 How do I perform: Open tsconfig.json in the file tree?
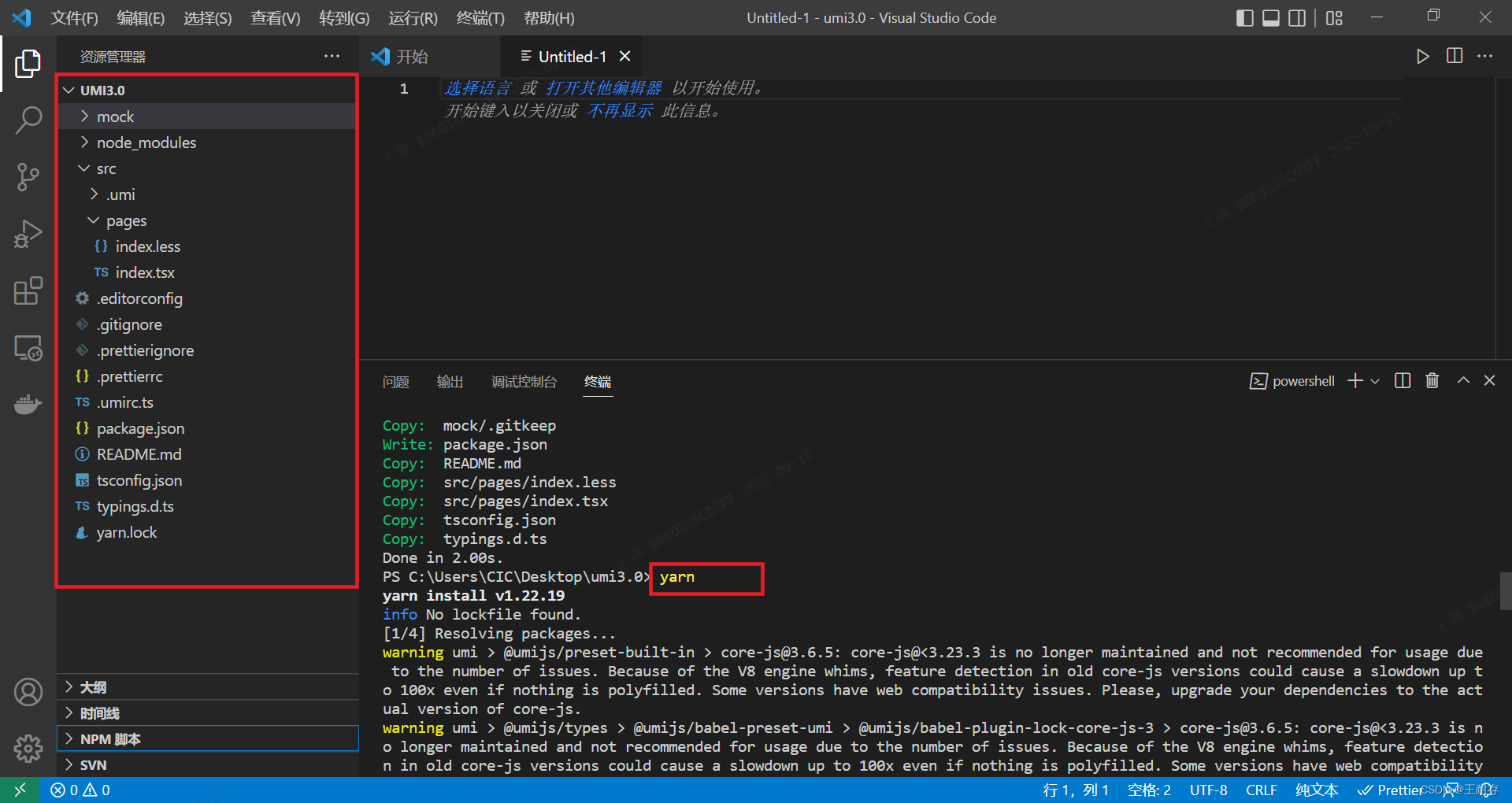(208, 480)
